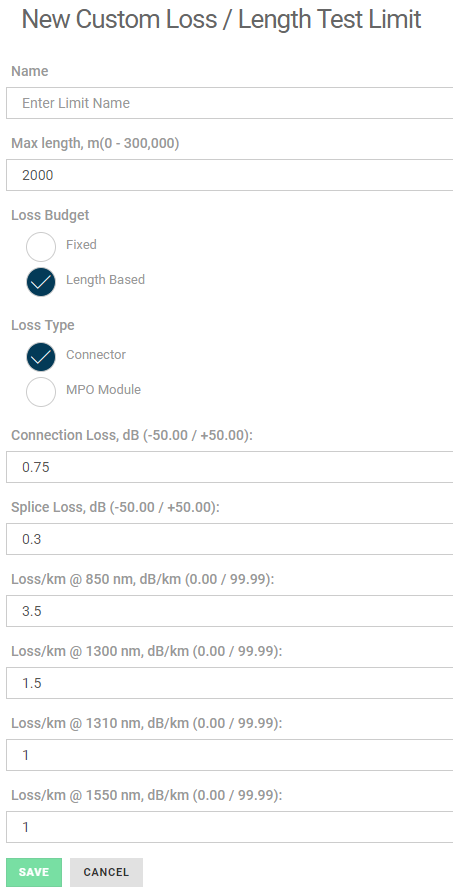Click the Length Based label text
Screen dimensions: 453x895
pos(106,280)
